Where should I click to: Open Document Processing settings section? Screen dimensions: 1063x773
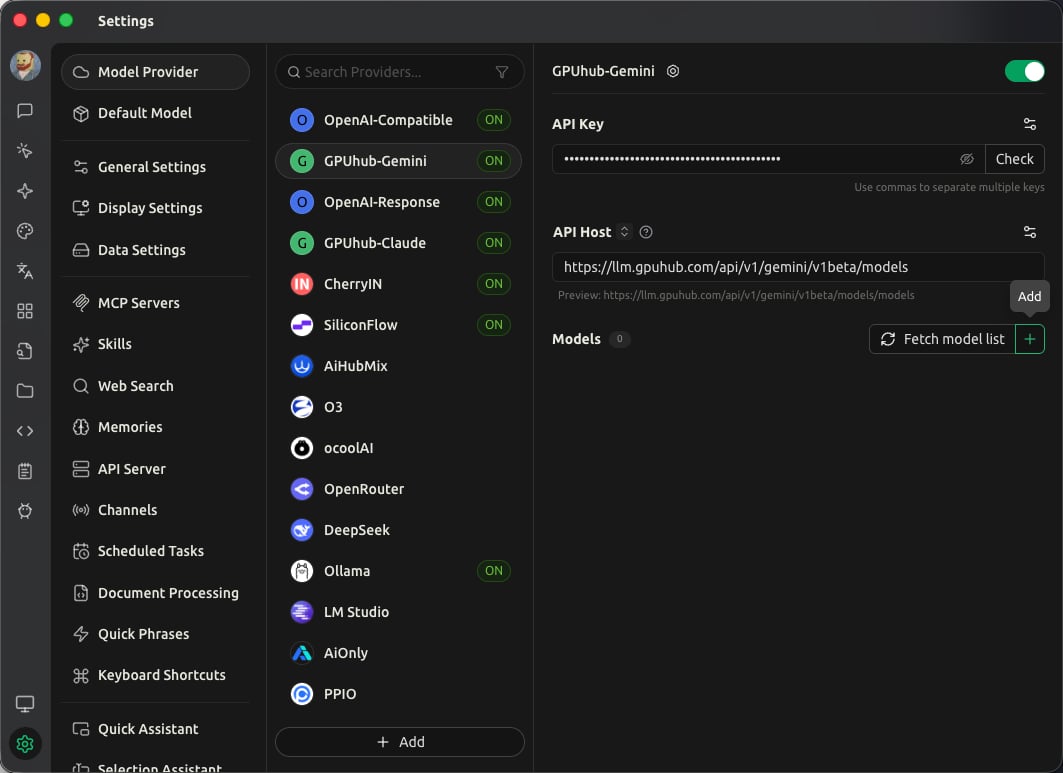[155, 593]
